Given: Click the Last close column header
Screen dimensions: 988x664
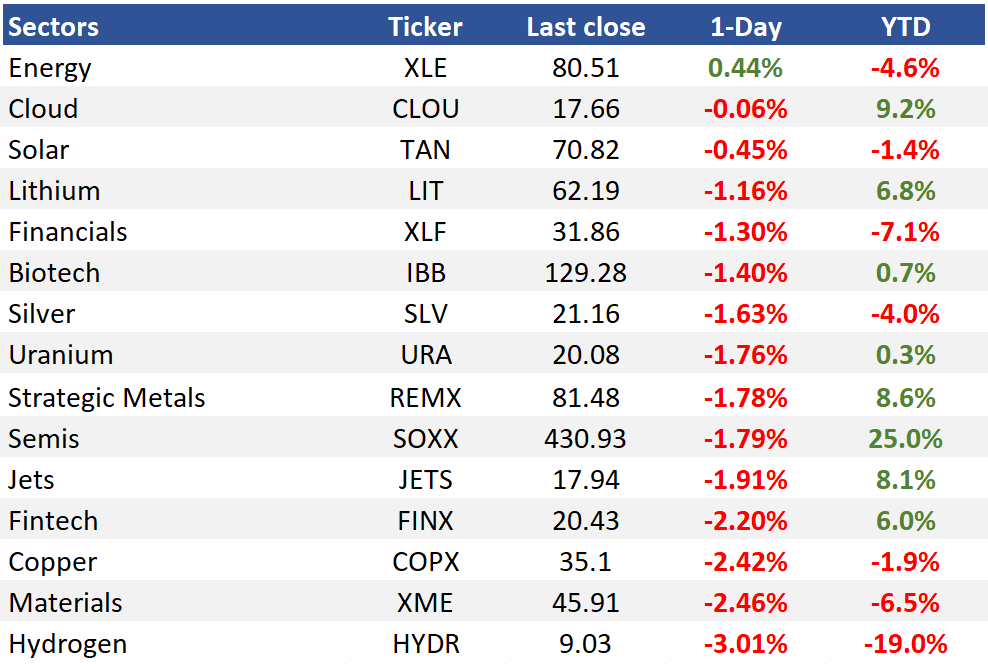Looking at the screenshot, I should click(x=586, y=27).
